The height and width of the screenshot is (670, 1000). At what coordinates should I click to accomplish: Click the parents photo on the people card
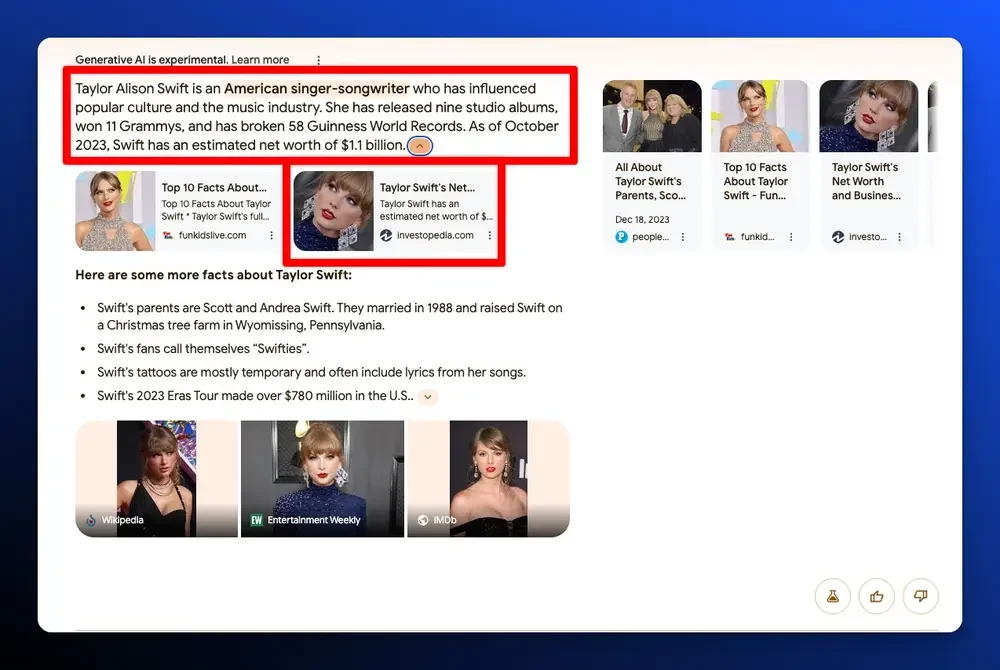652,116
